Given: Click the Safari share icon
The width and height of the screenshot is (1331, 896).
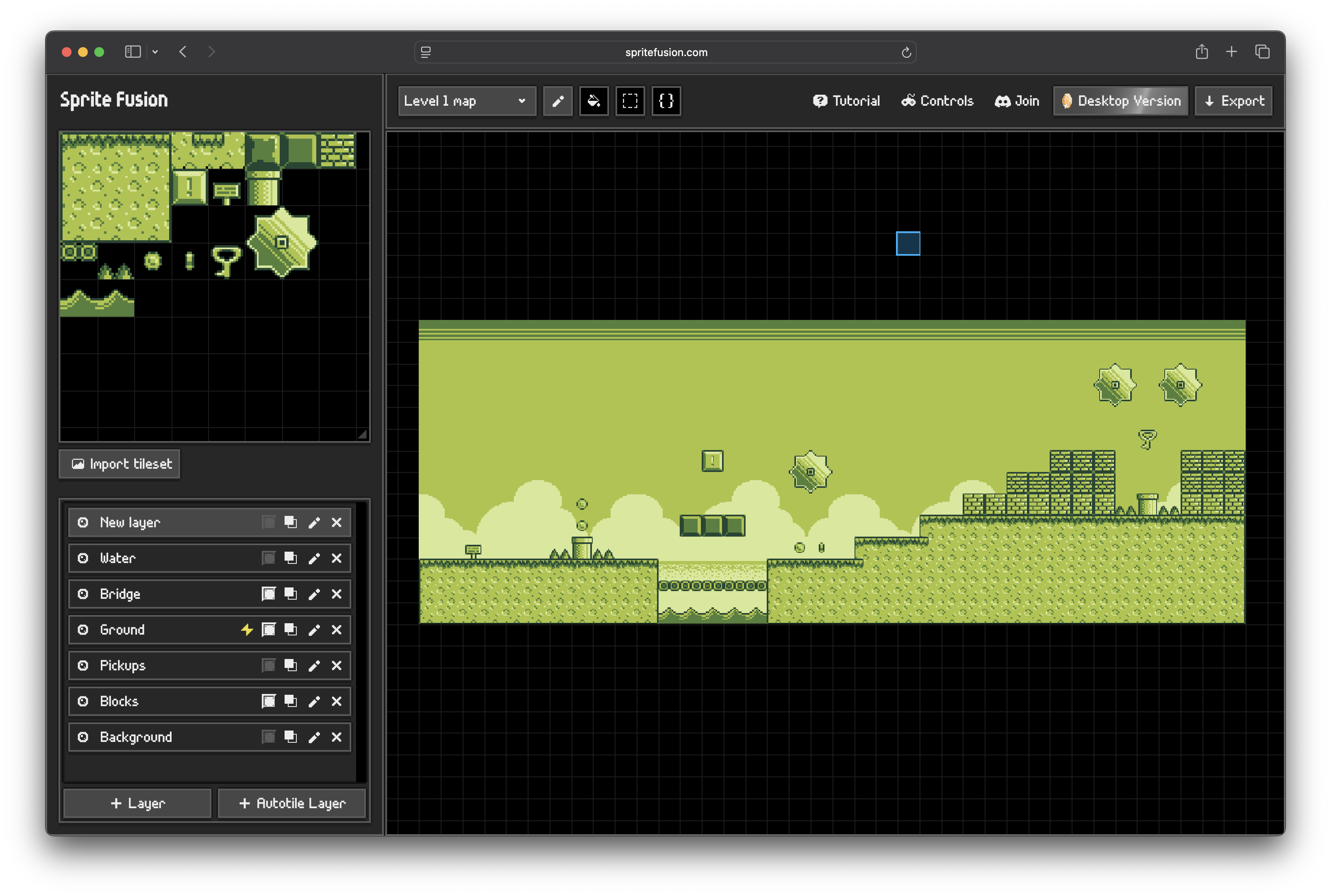Looking at the screenshot, I should click(1201, 52).
